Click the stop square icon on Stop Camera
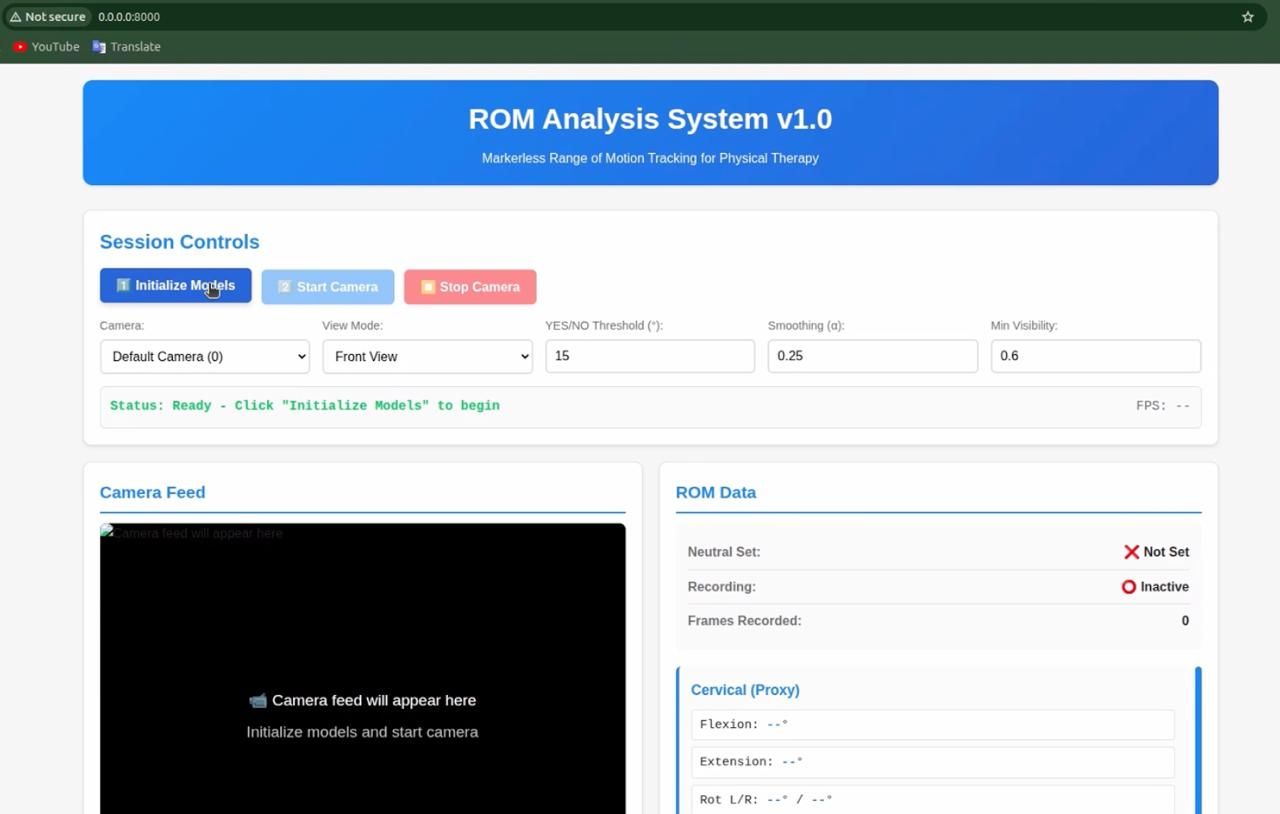 [428, 287]
